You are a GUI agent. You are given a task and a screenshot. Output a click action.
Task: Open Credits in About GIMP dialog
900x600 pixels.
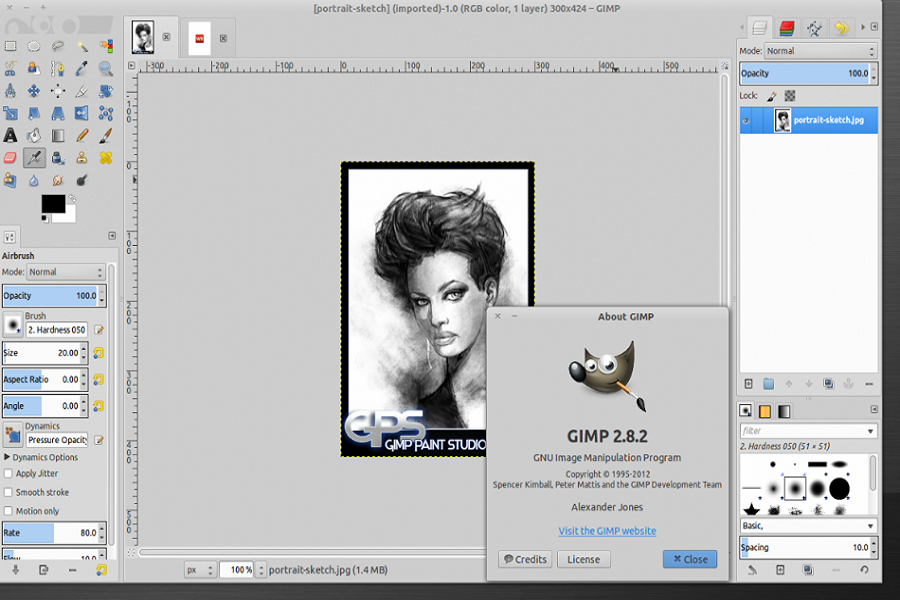click(525, 559)
